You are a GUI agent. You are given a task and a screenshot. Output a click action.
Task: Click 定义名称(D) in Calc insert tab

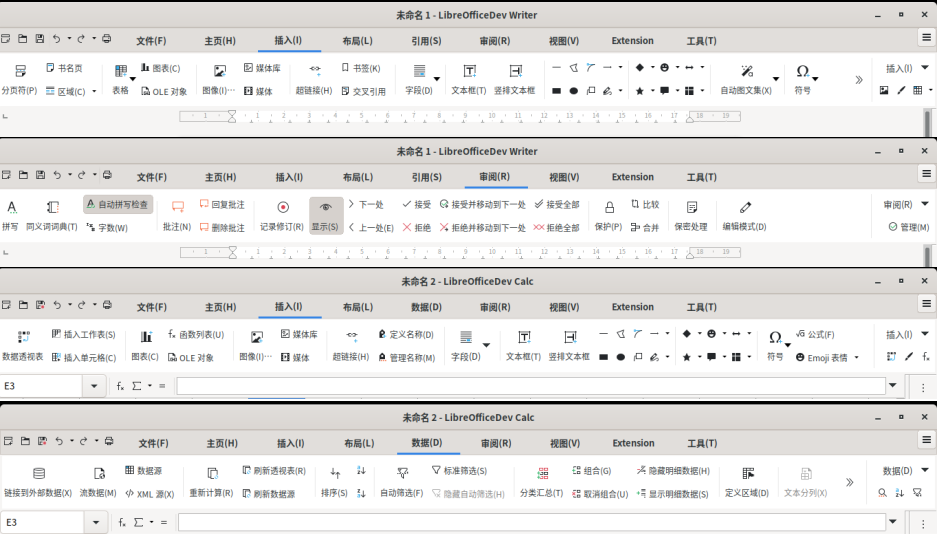(406, 334)
